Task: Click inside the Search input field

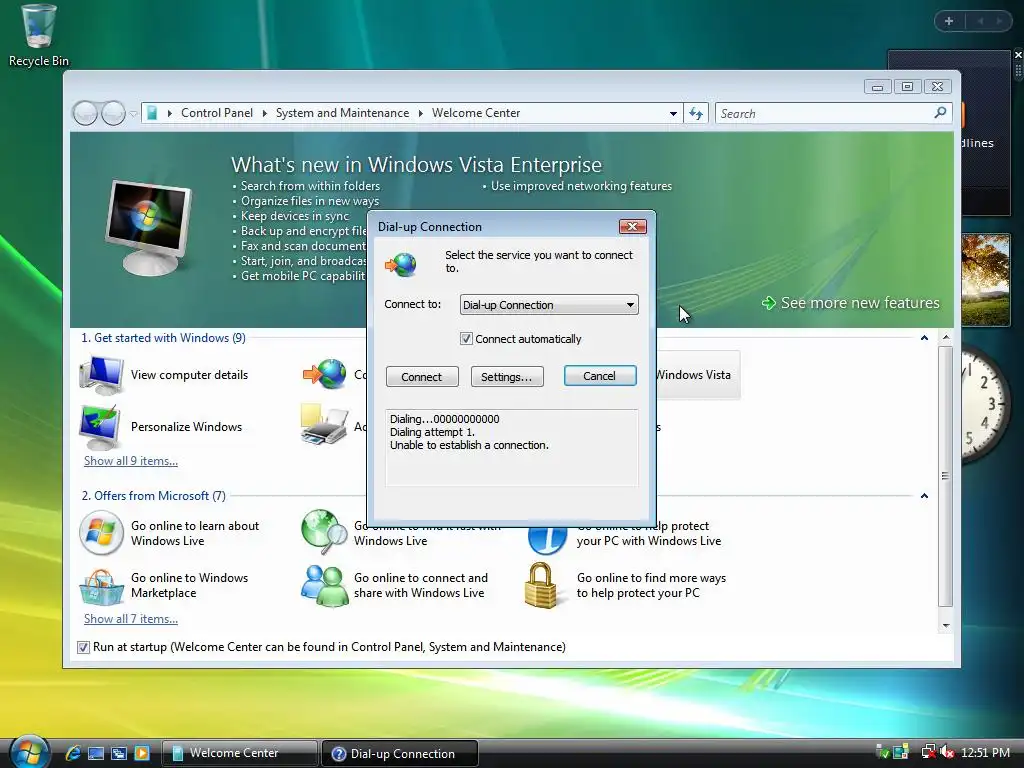Action: click(x=824, y=114)
